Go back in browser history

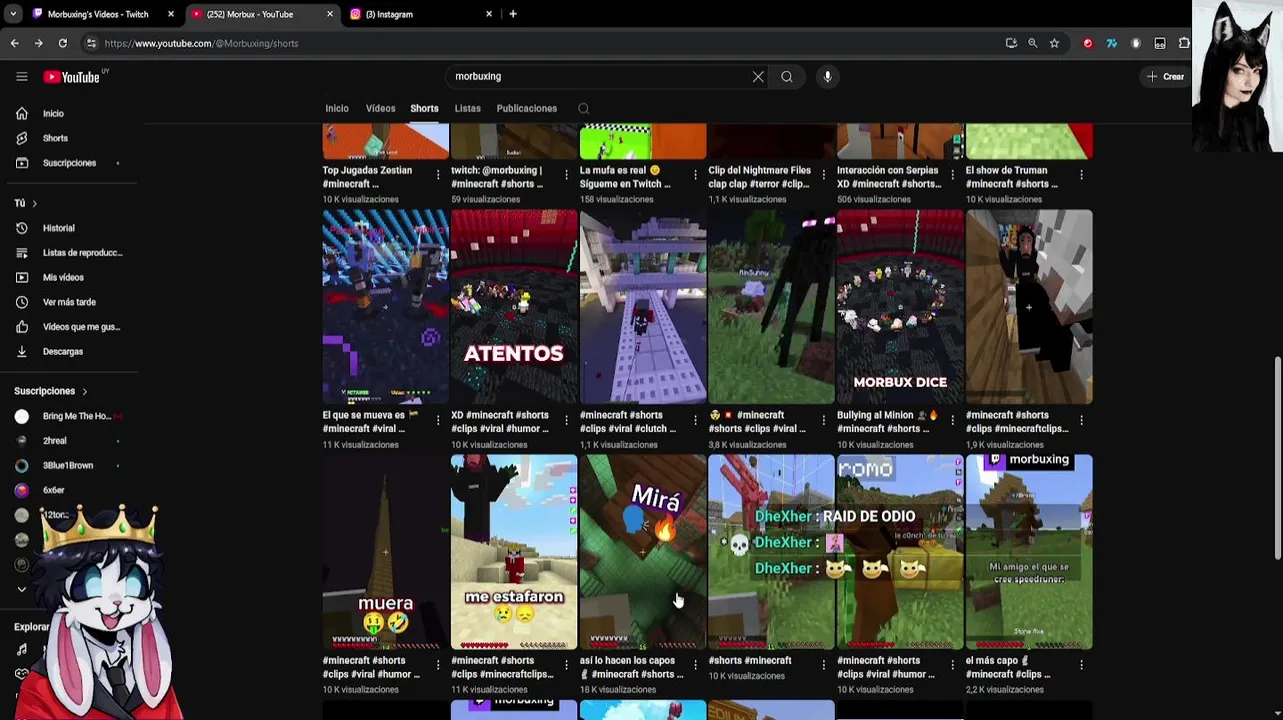point(14,43)
